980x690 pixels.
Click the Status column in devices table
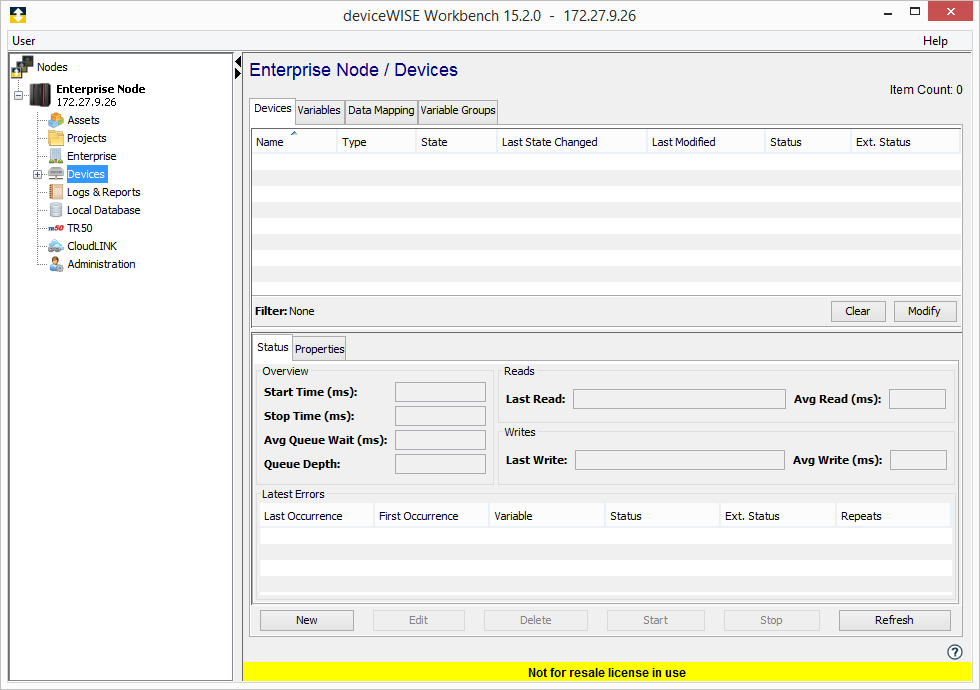pos(808,142)
